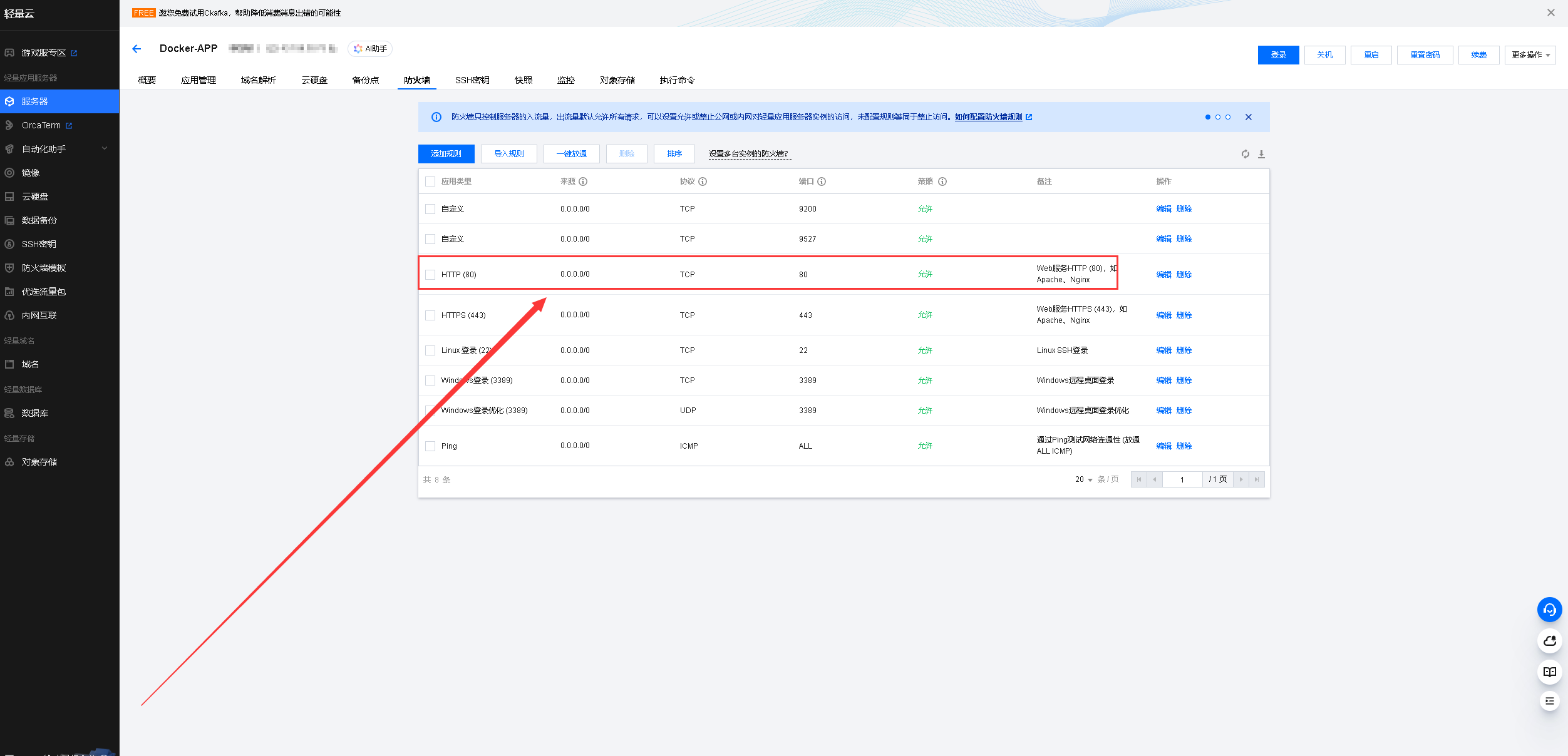Viewport: 1568px width, 756px height.
Task: Click the info icon next to 来源
Action: pos(583,181)
